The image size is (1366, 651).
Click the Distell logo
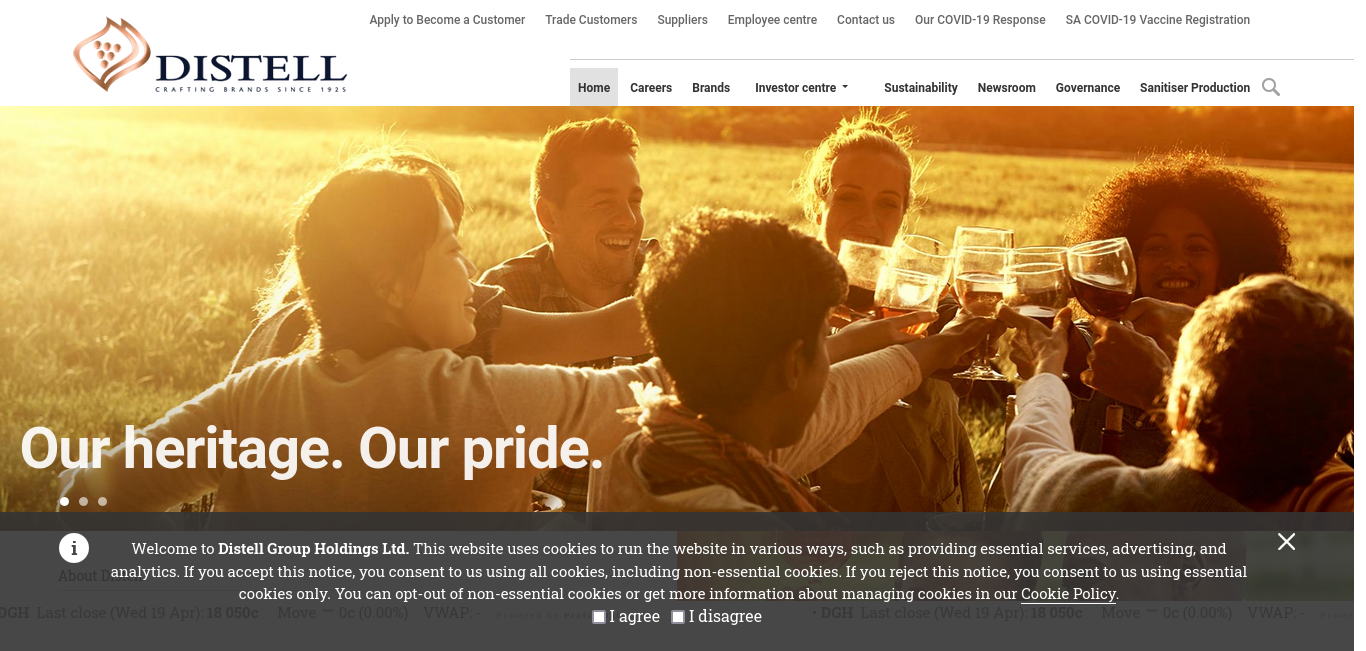click(210, 55)
